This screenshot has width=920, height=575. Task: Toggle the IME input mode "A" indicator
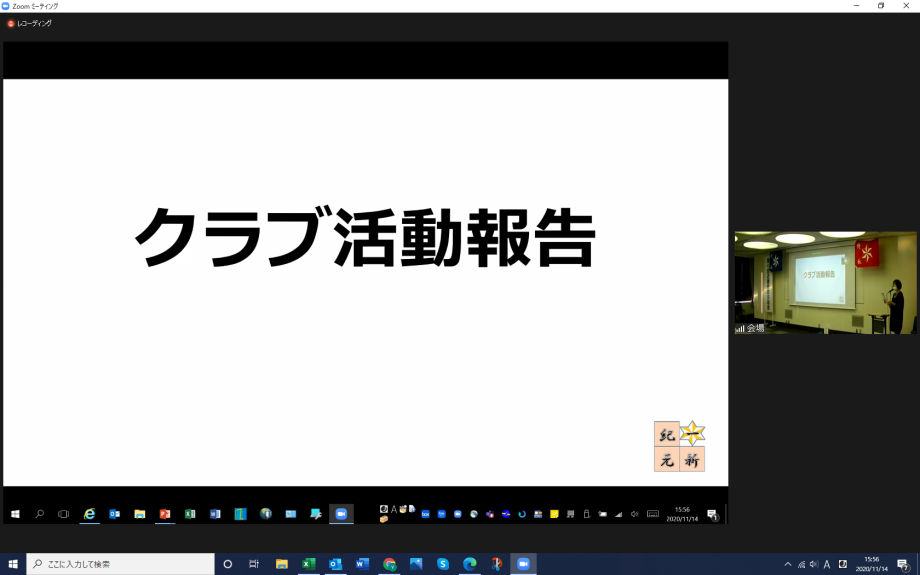click(827, 564)
